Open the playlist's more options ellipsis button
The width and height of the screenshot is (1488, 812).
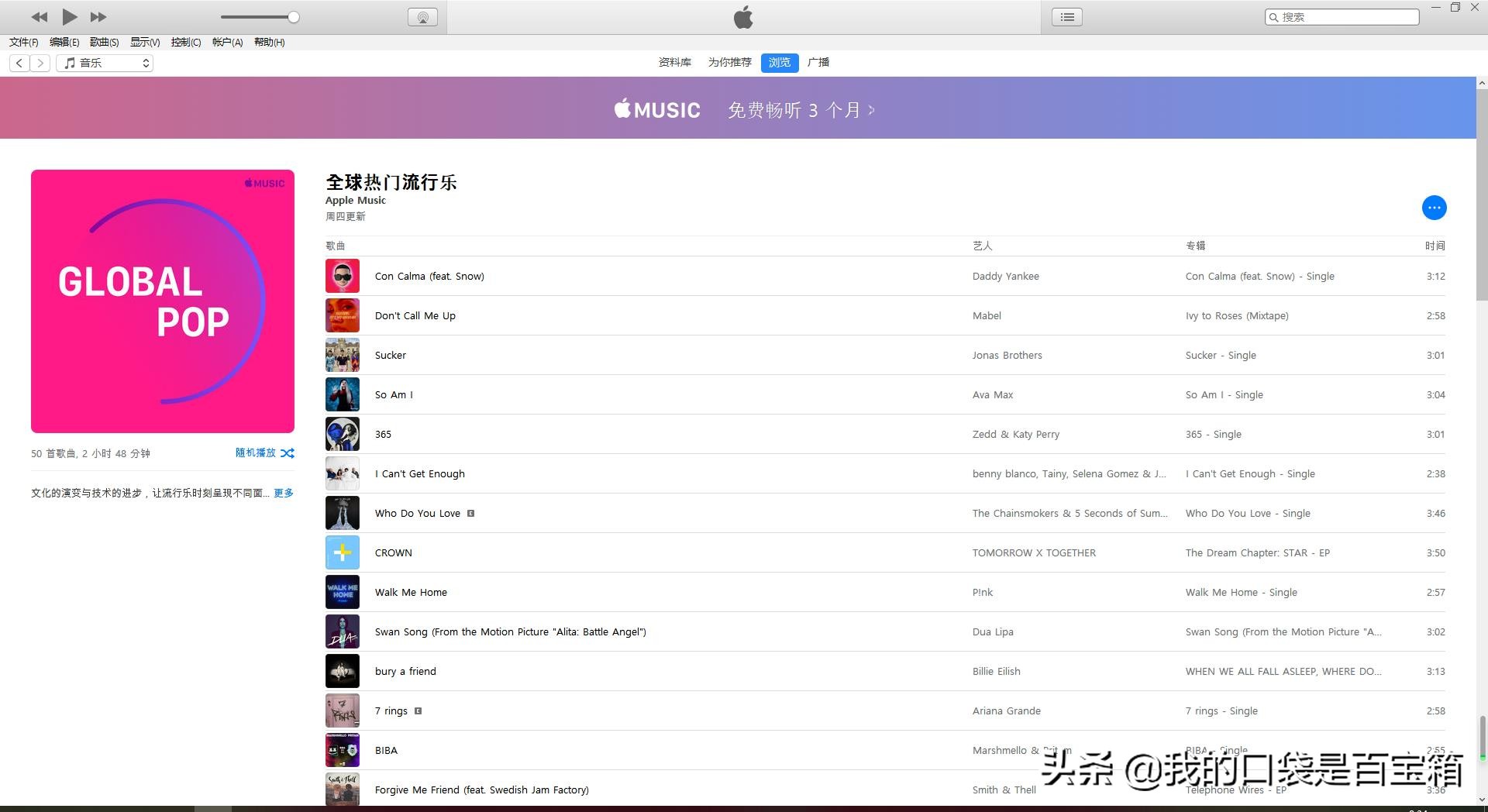click(x=1434, y=208)
